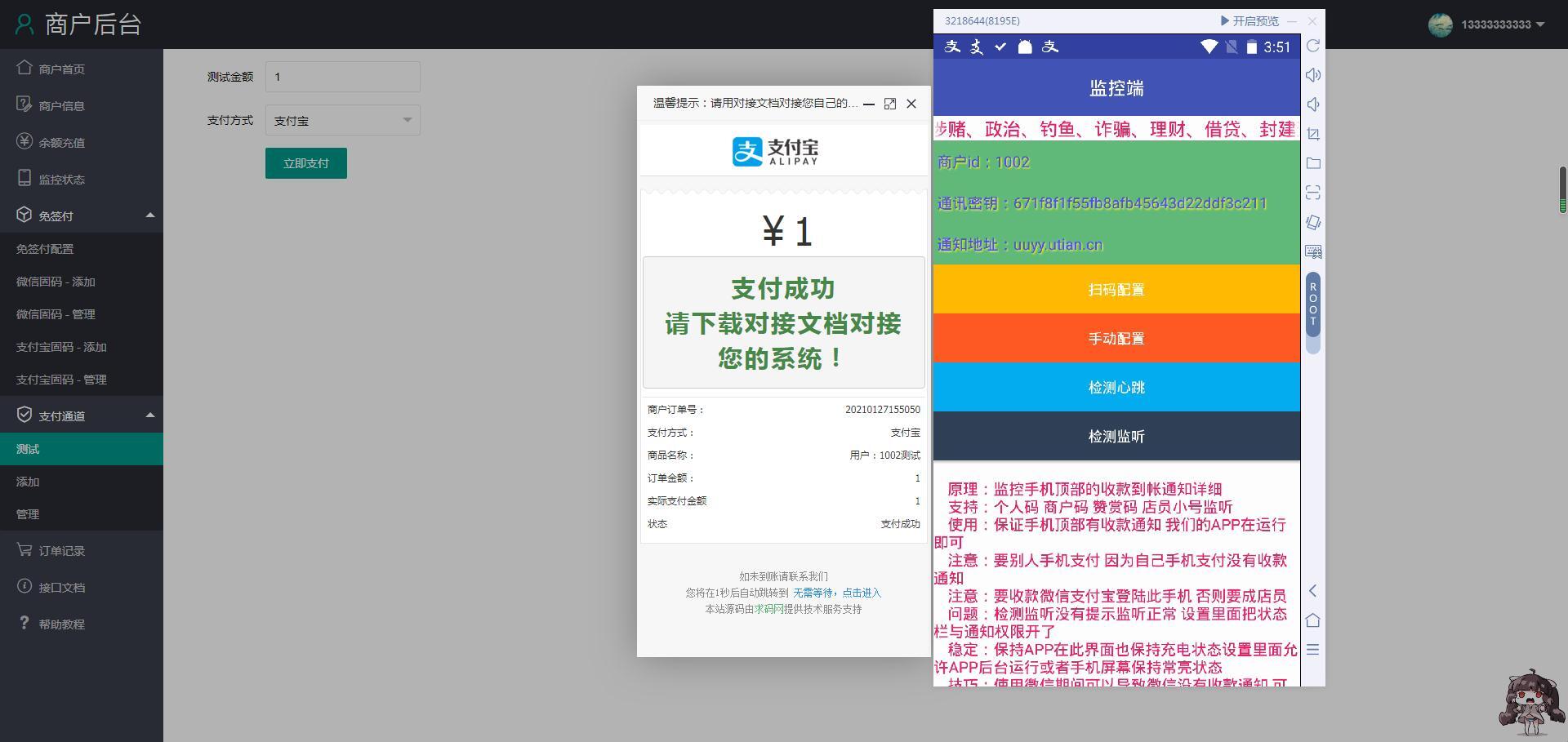Click the emulator volume down icon
Screen dimensions: 1568x742
pyautogui.click(x=1312, y=104)
